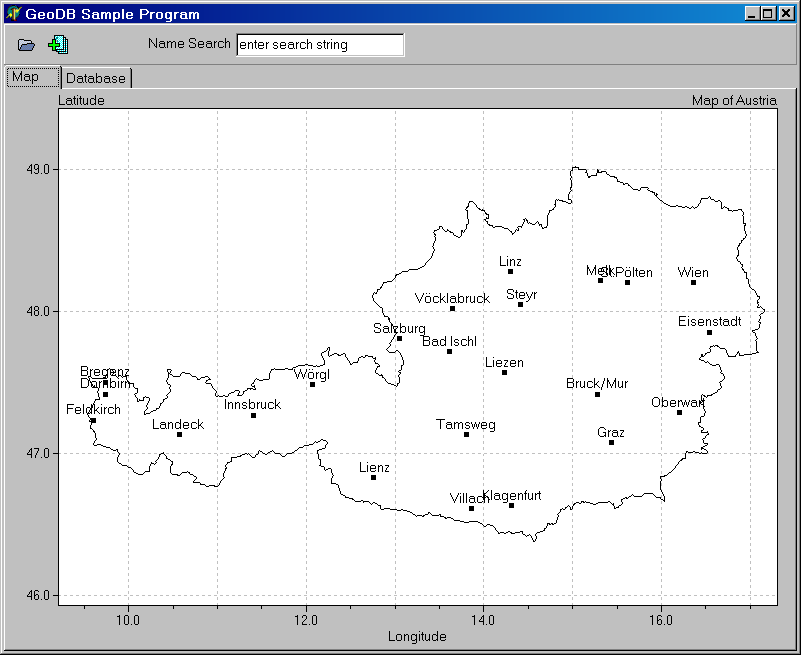This screenshot has width=801, height=655.
Task: Click the Vöcklabruck city marker
Action: click(452, 308)
